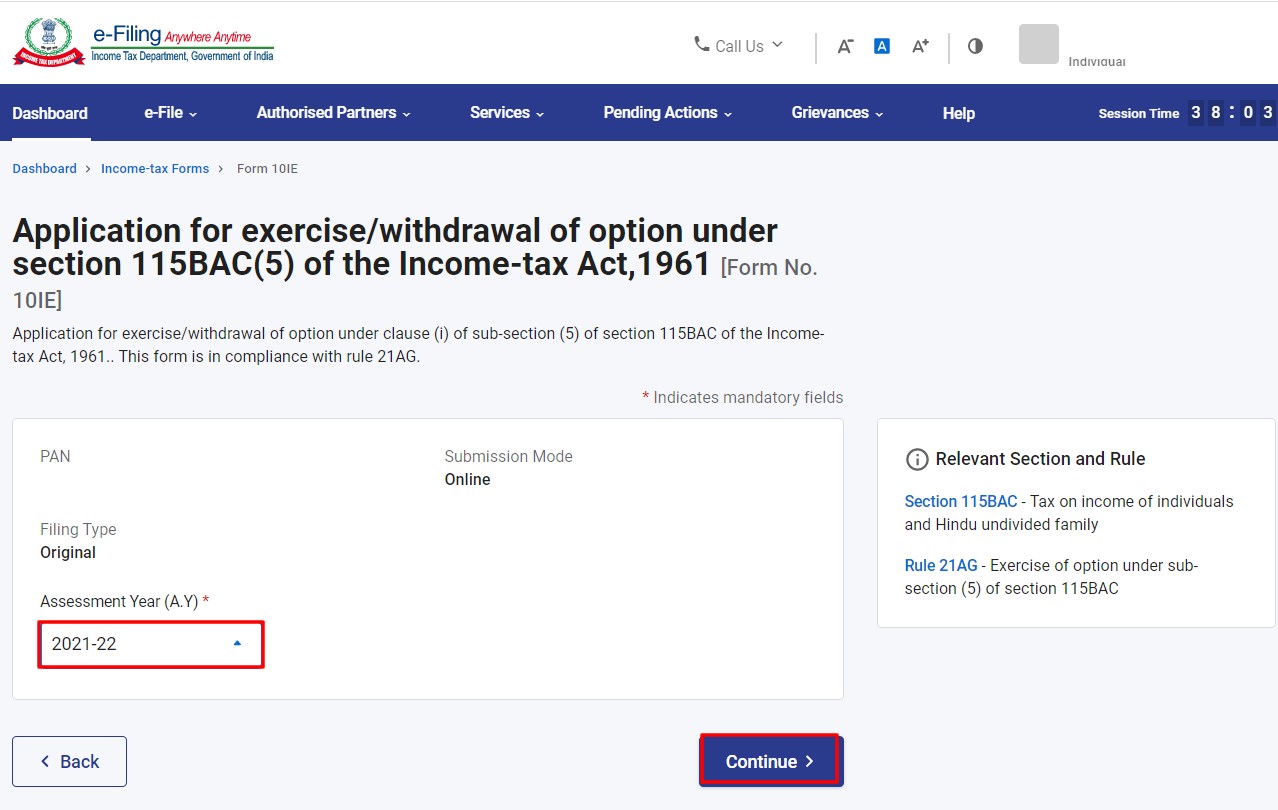Expand the Authorised Partners menu

pyautogui.click(x=334, y=113)
